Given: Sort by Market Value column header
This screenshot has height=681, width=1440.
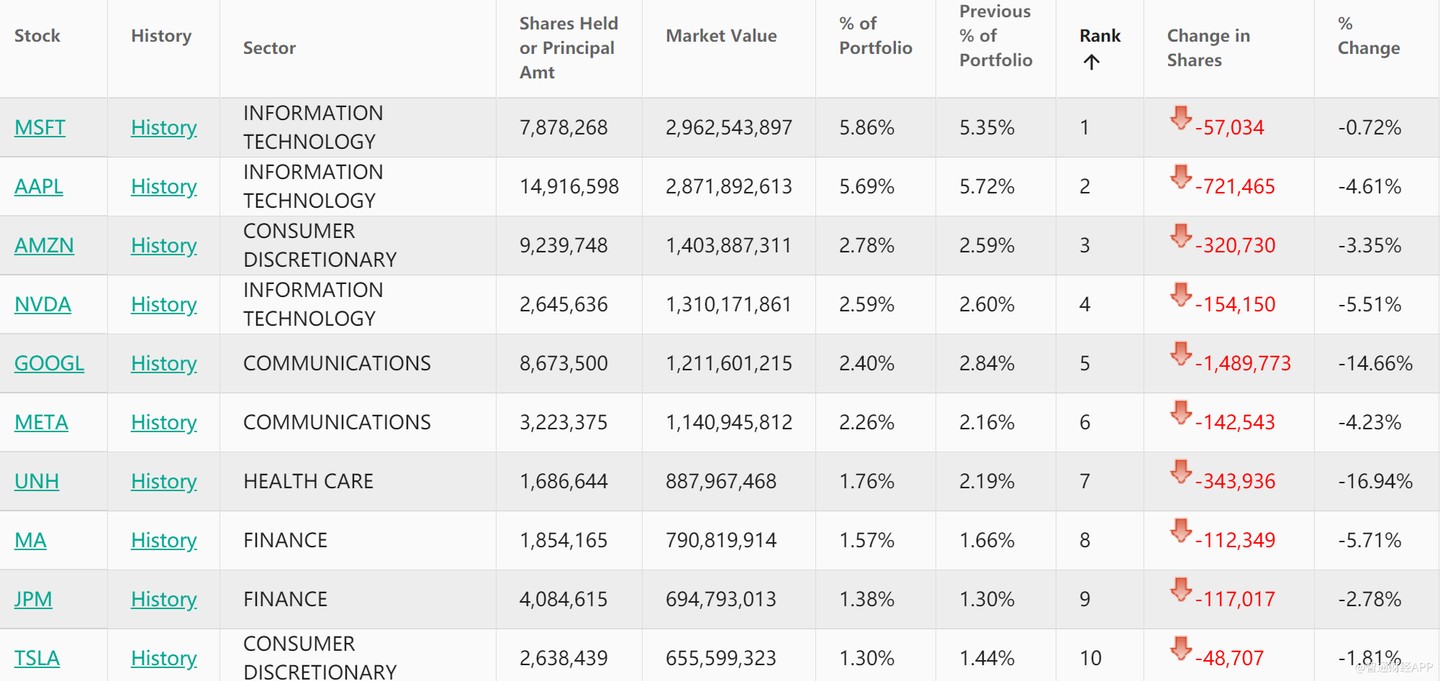Looking at the screenshot, I should pyautogui.click(x=721, y=36).
